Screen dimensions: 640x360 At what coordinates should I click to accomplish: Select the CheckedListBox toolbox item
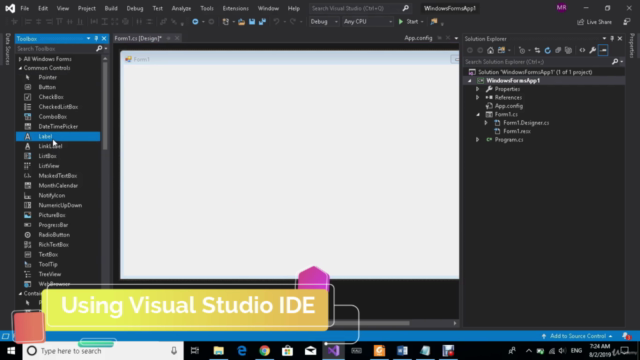58,107
